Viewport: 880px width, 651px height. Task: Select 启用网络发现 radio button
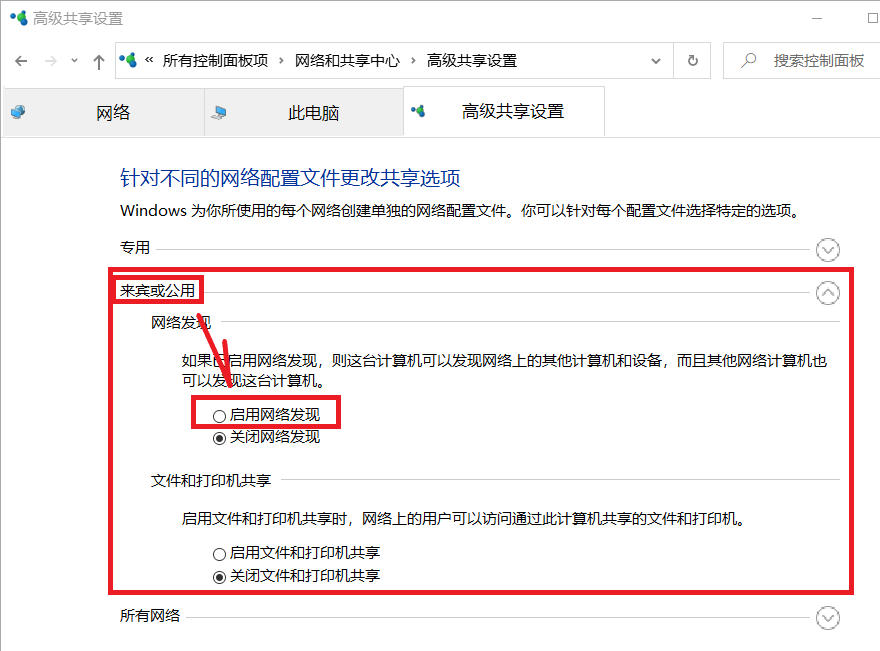click(x=219, y=416)
